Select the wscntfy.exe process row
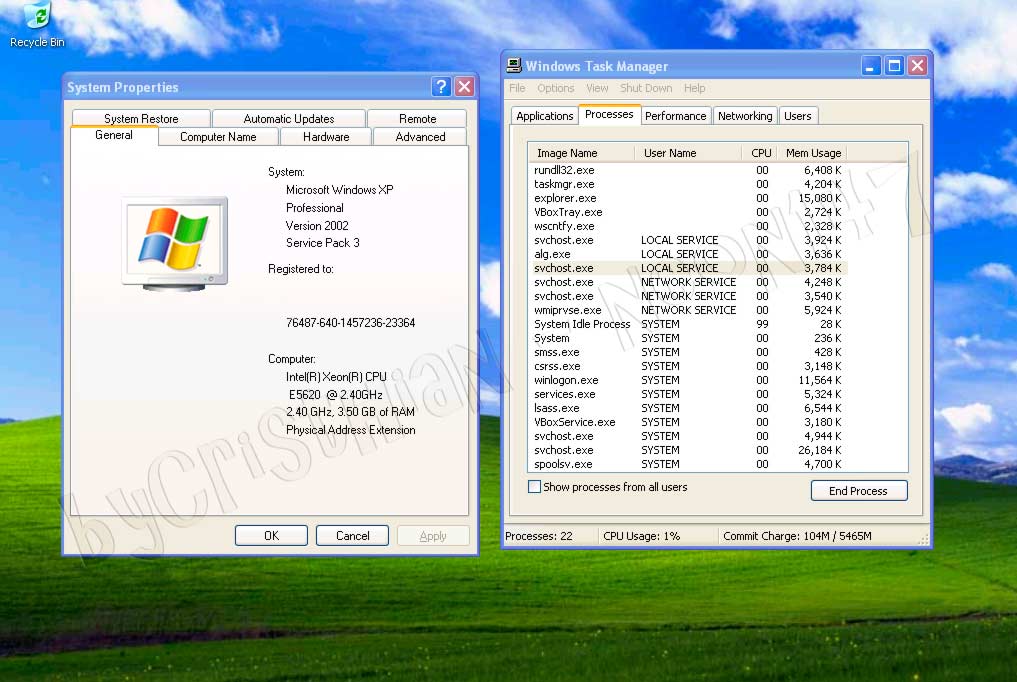The image size is (1017, 682). tap(688, 226)
